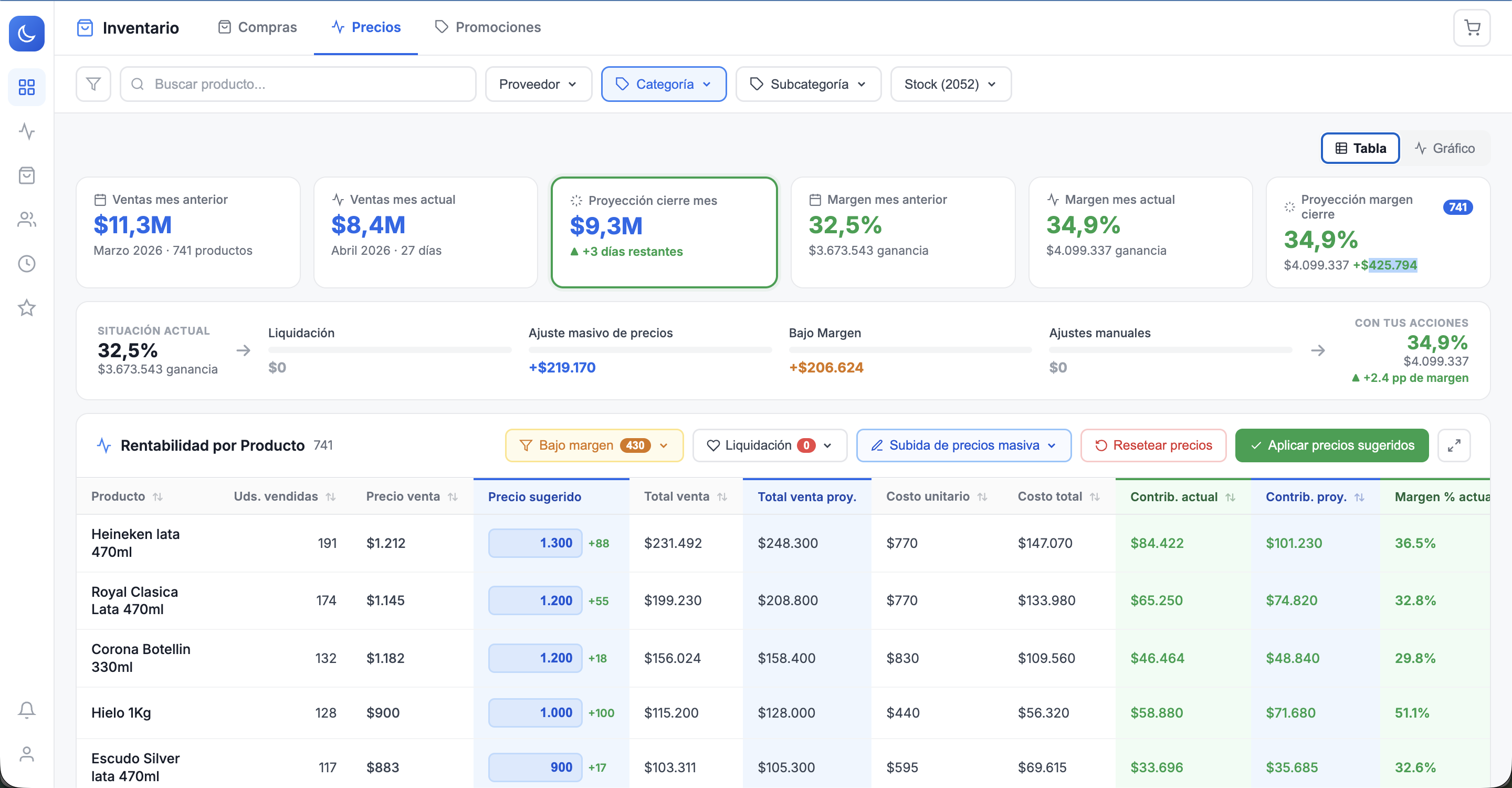The image size is (1512, 788).
Task: Expand the Subcategoría dropdown
Action: (808, 84)
